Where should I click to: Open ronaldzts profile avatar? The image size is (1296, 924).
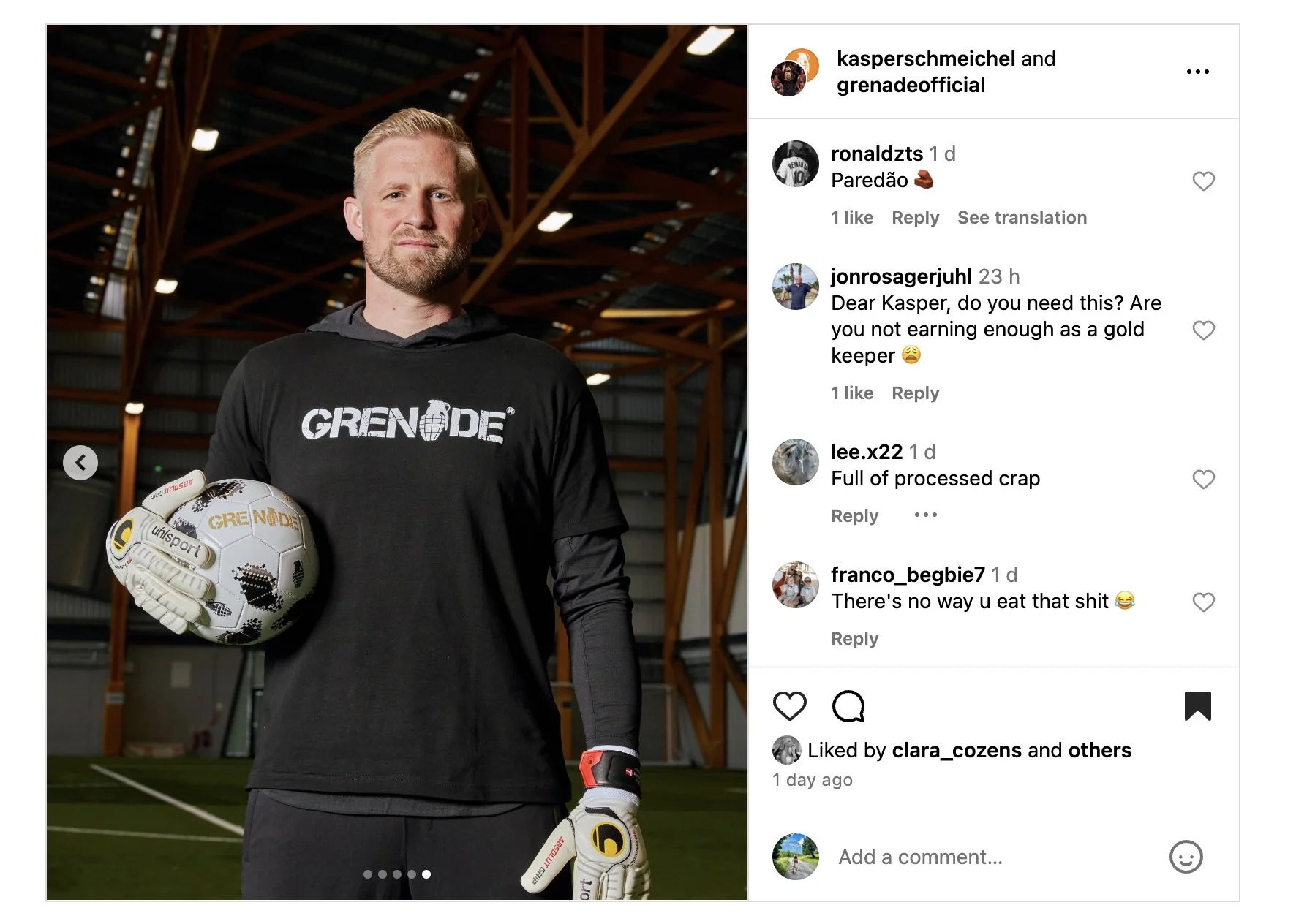pos(795,164)
